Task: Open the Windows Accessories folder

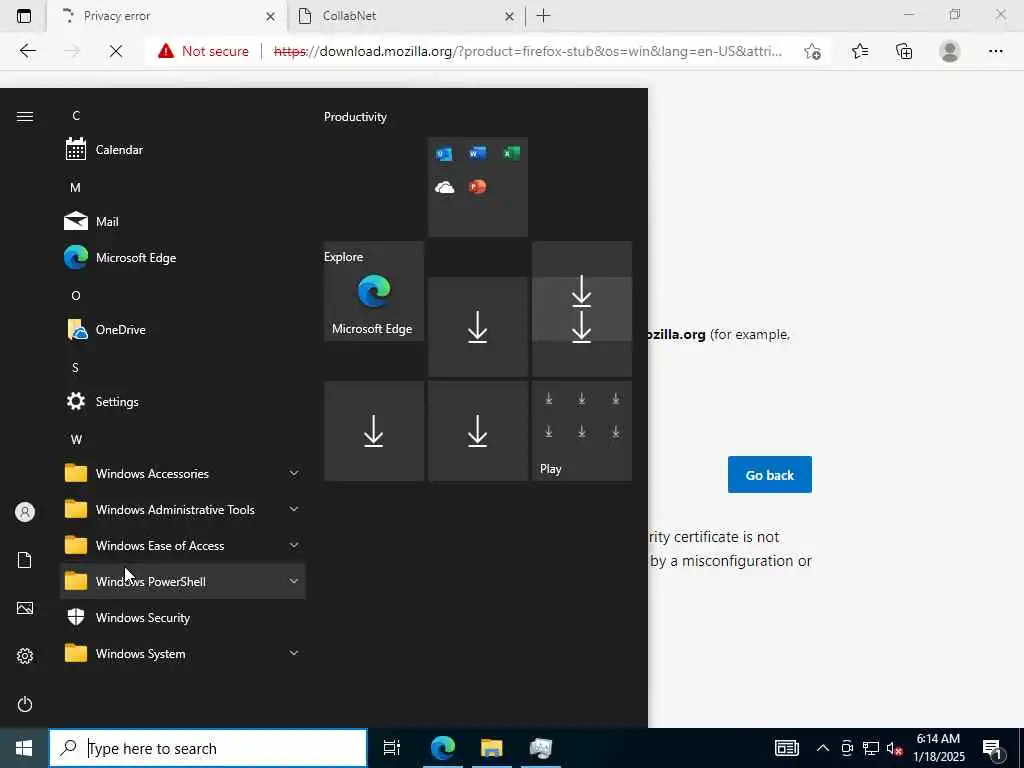Action: 183,473
